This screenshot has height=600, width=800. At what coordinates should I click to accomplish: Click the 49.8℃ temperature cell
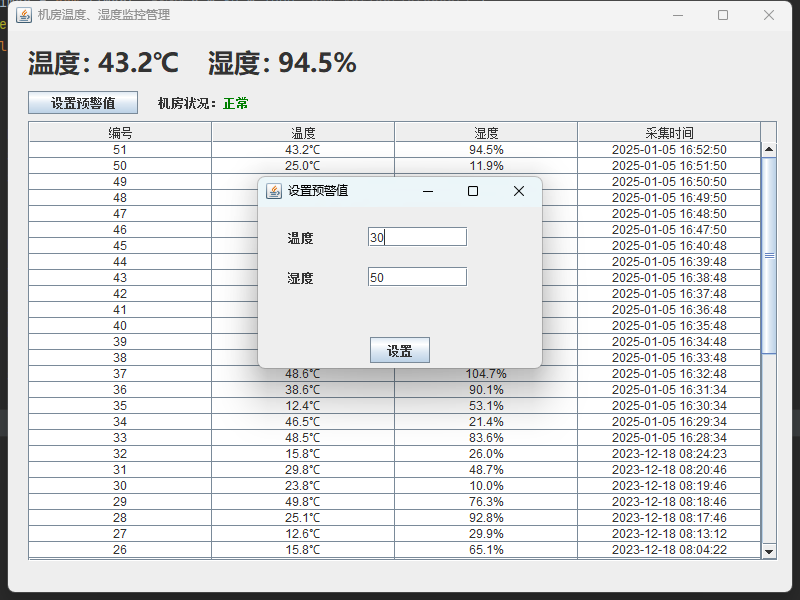(x=303, y=502)
